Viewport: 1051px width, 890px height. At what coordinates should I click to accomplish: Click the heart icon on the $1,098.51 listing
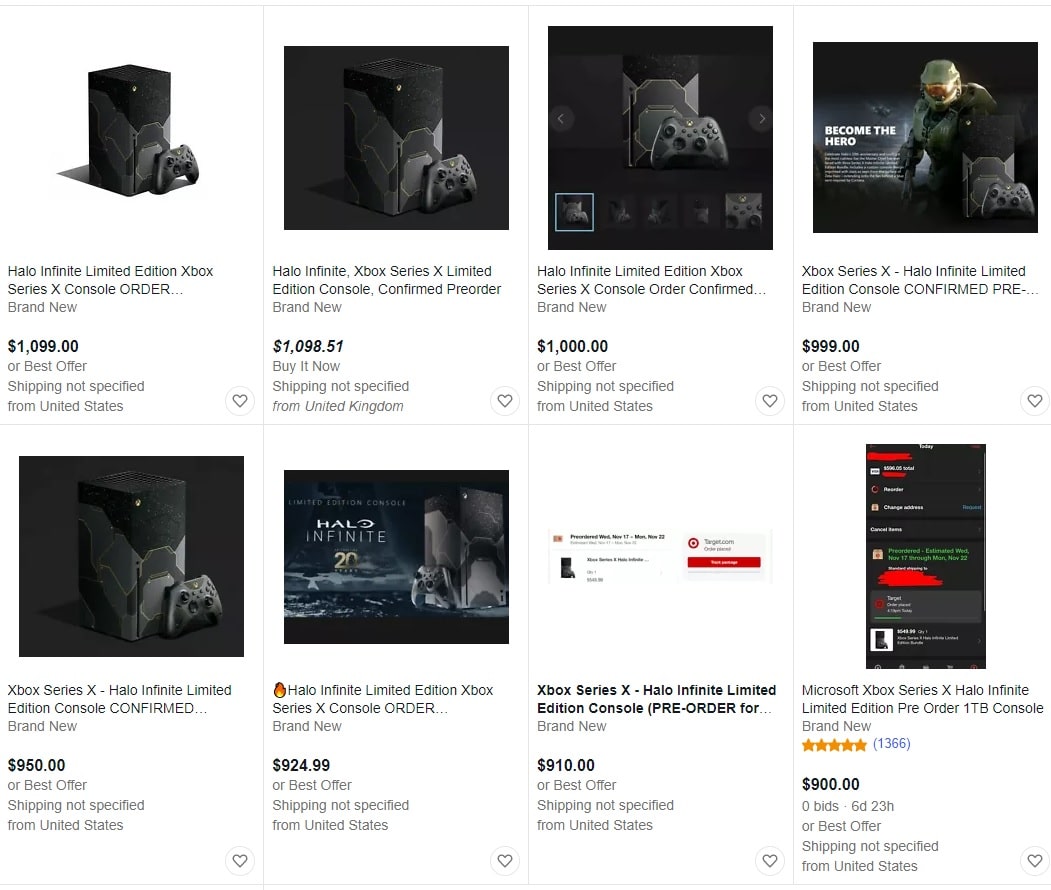pos(505,401)
